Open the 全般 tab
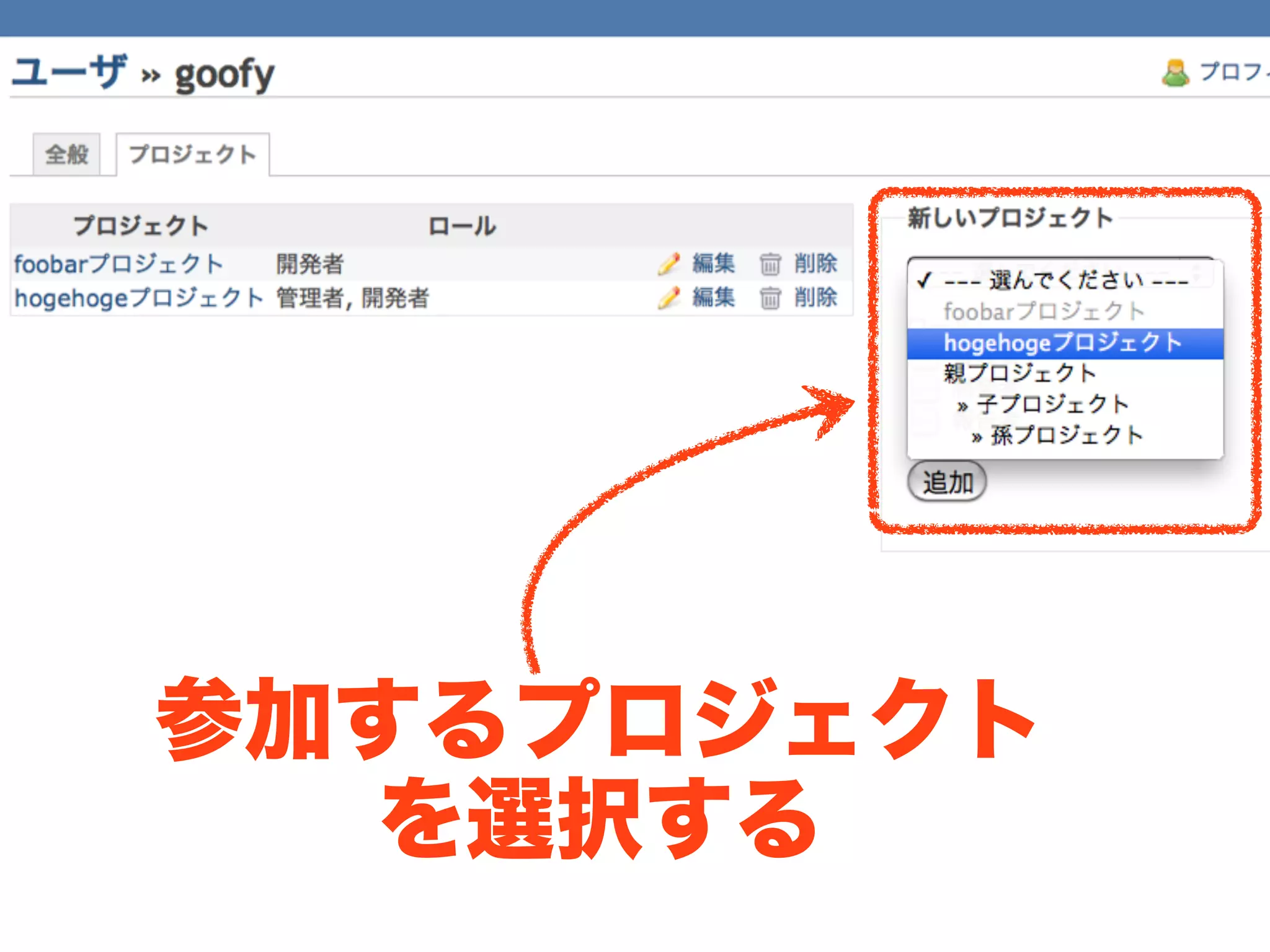1270x952 pixels. 66,154
